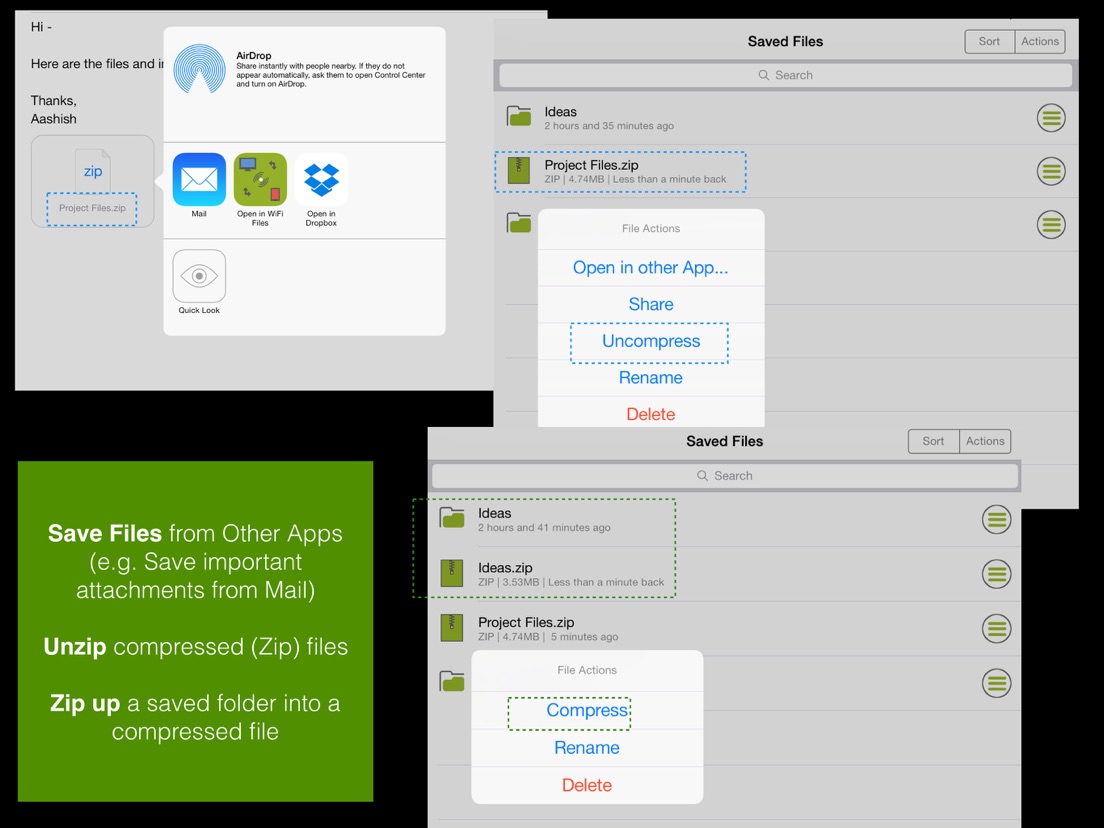The height and width of the screenshot is (828, 1104).
Task: Click the 'Ideas.zip' file name
Action: pyautogui.click(x=505, y=567)
